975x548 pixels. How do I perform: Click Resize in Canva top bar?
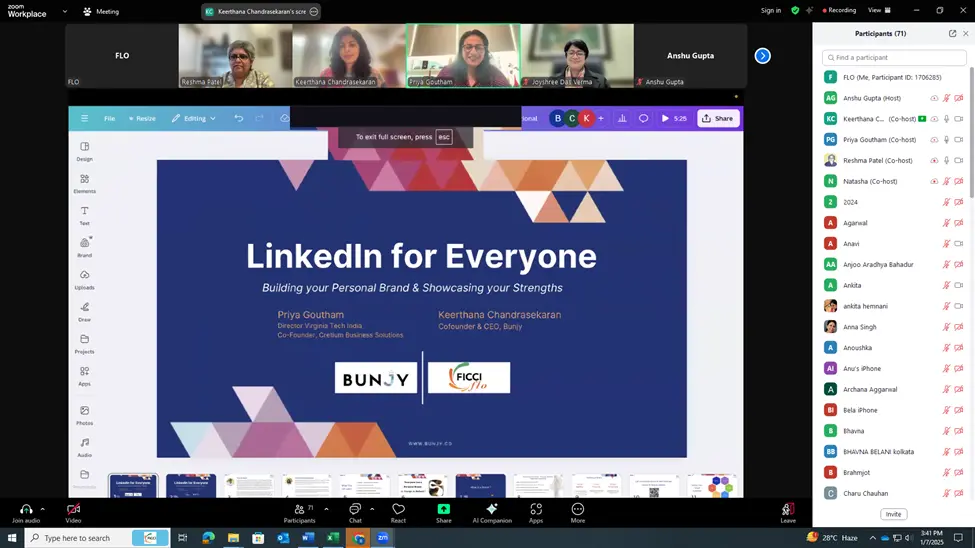(142, 118)
